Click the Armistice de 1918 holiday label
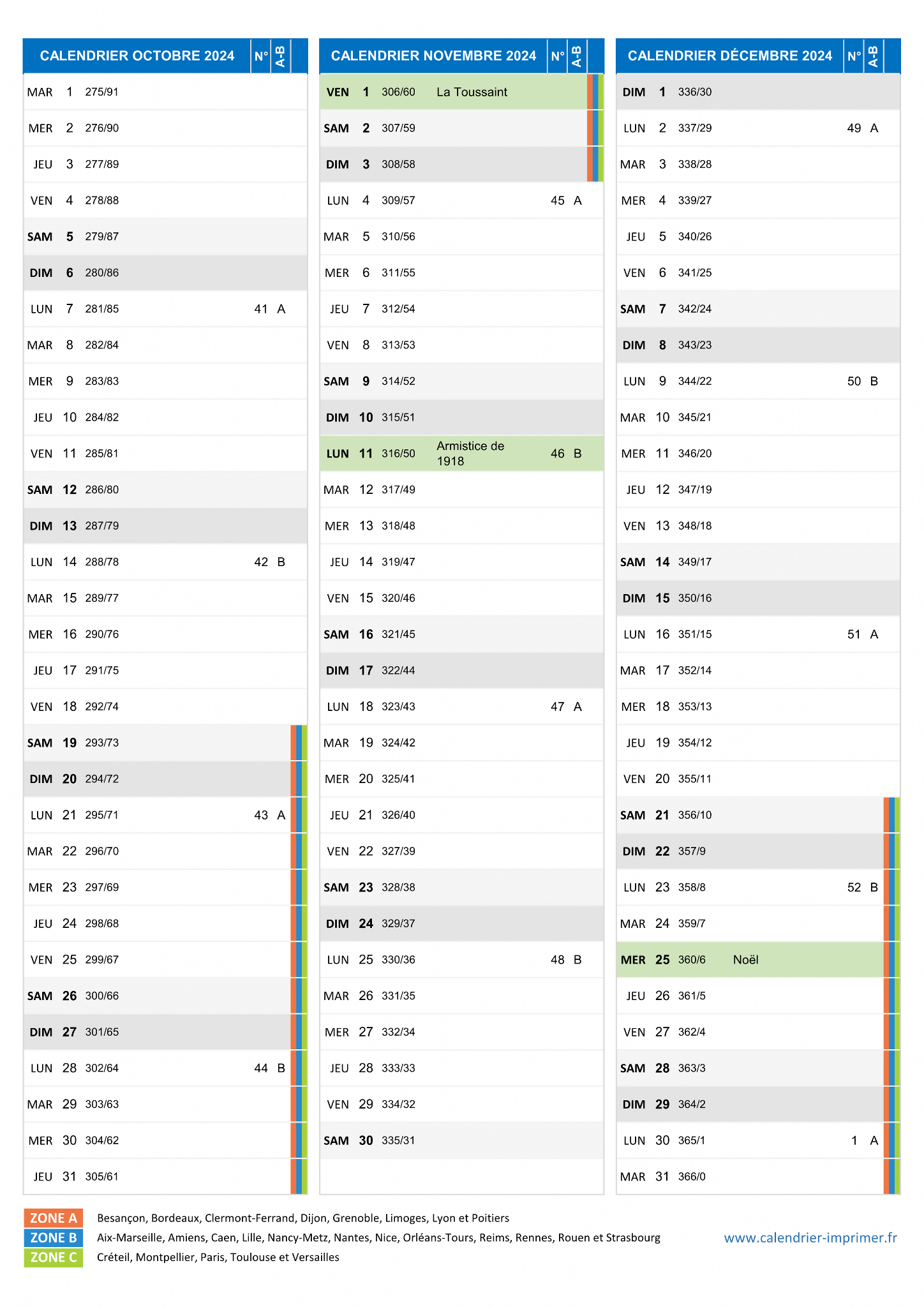924x1307 pixels. [471, 454]
